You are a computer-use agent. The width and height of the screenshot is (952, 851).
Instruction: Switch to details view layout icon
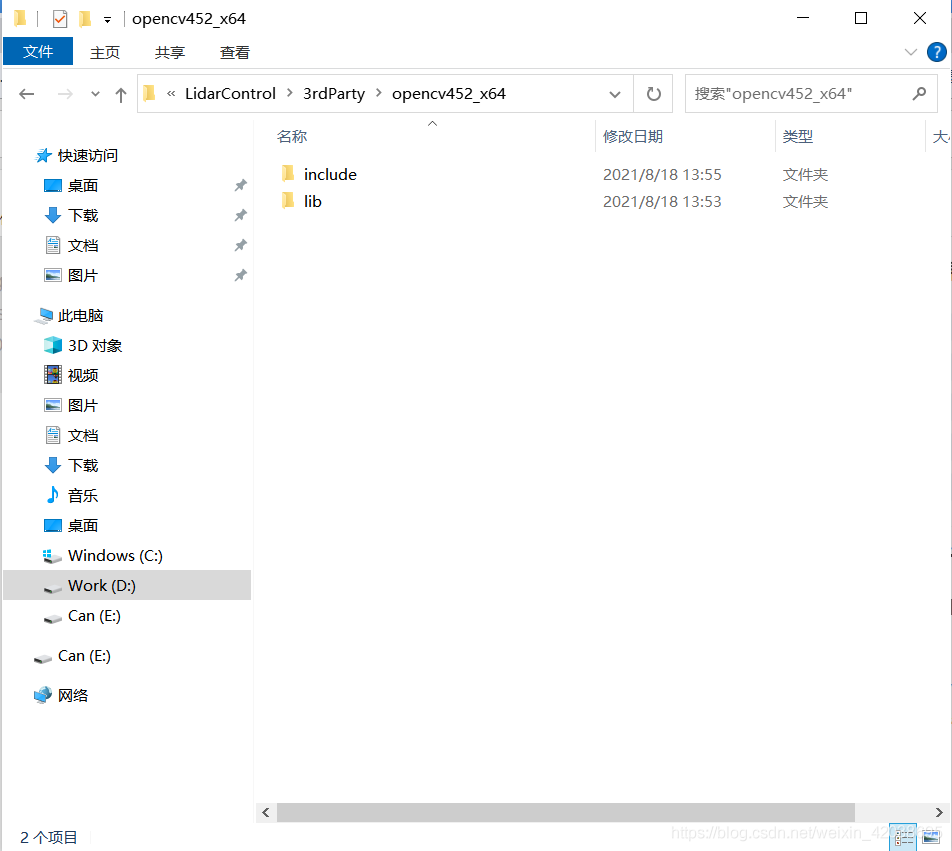903,838
